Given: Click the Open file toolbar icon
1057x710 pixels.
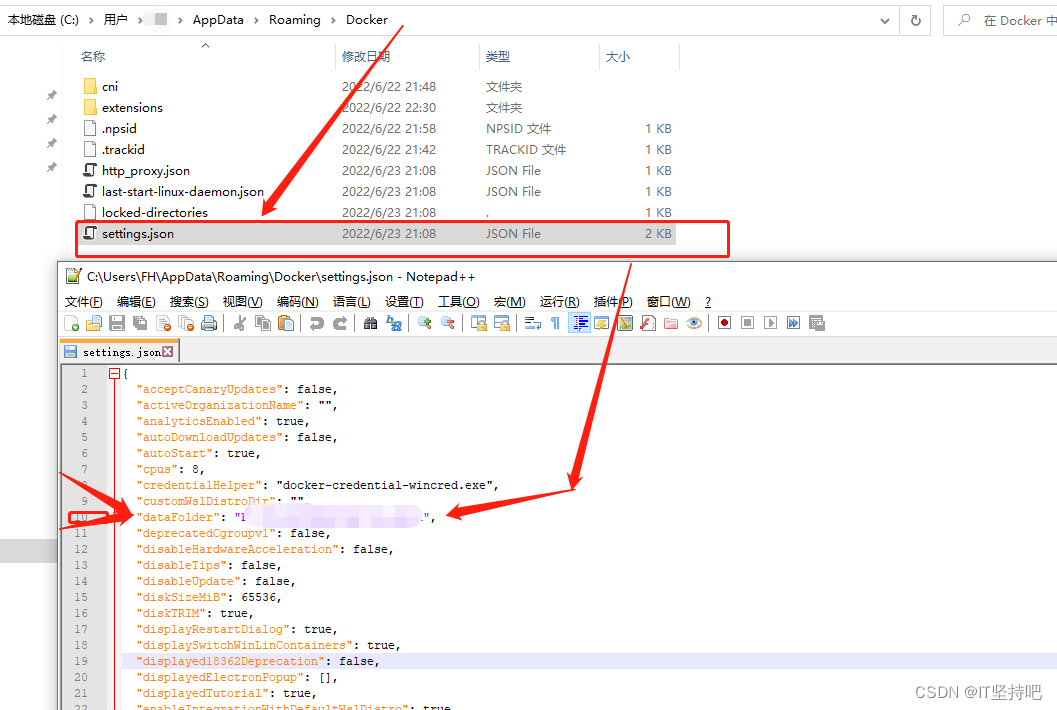Looking at the screenshot, I should click(x=94, y=324).
